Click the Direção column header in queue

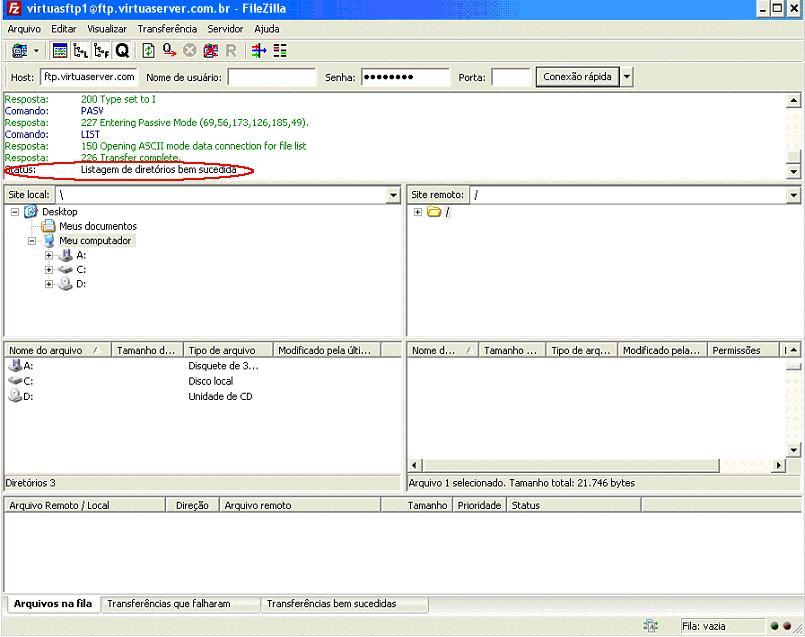tap(193, 506)
